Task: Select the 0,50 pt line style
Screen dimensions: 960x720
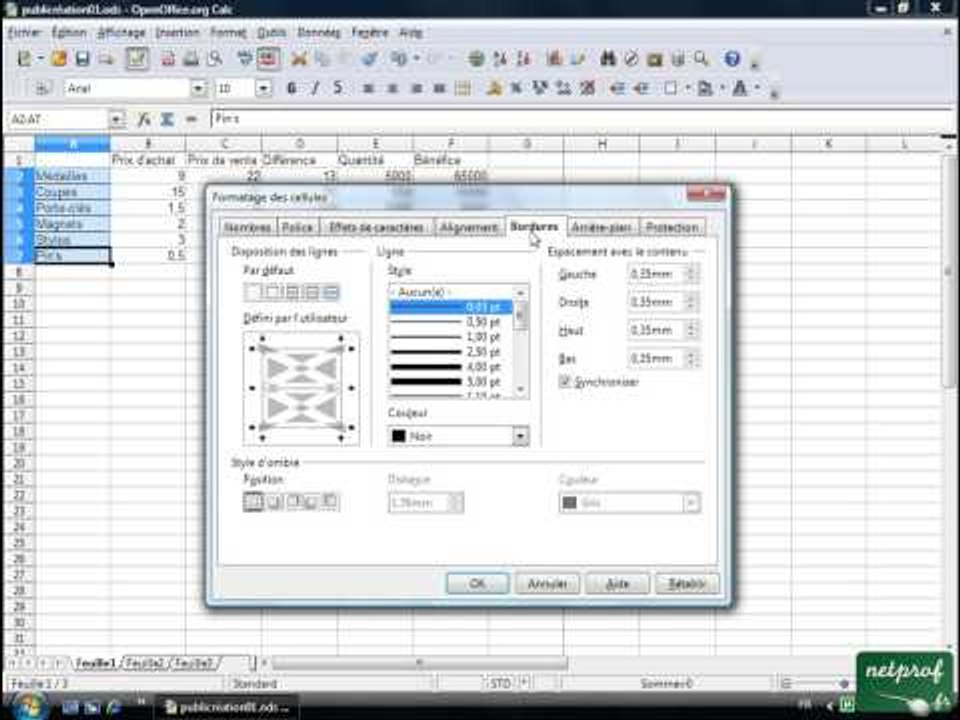Action: click(x=451, y=321)
